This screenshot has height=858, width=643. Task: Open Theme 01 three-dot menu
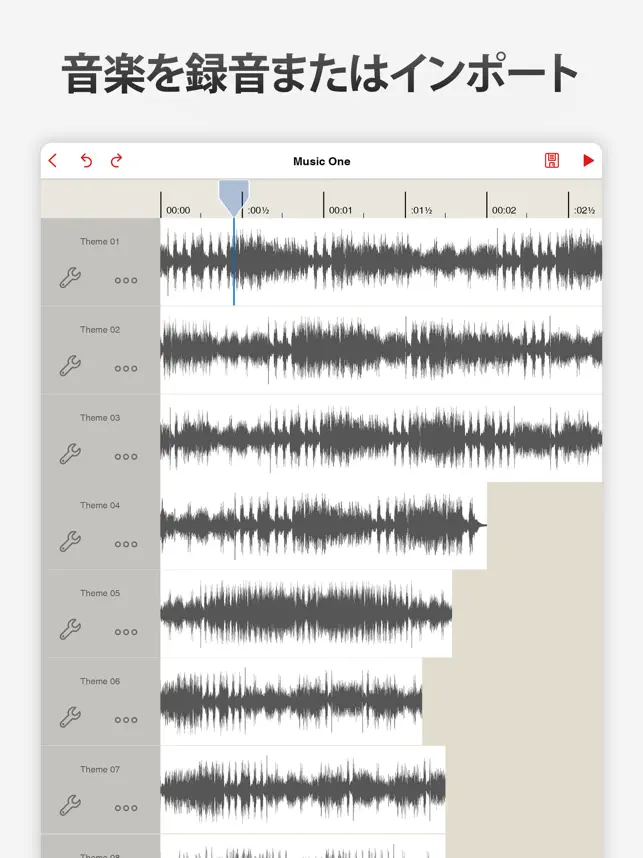point(126,281)
